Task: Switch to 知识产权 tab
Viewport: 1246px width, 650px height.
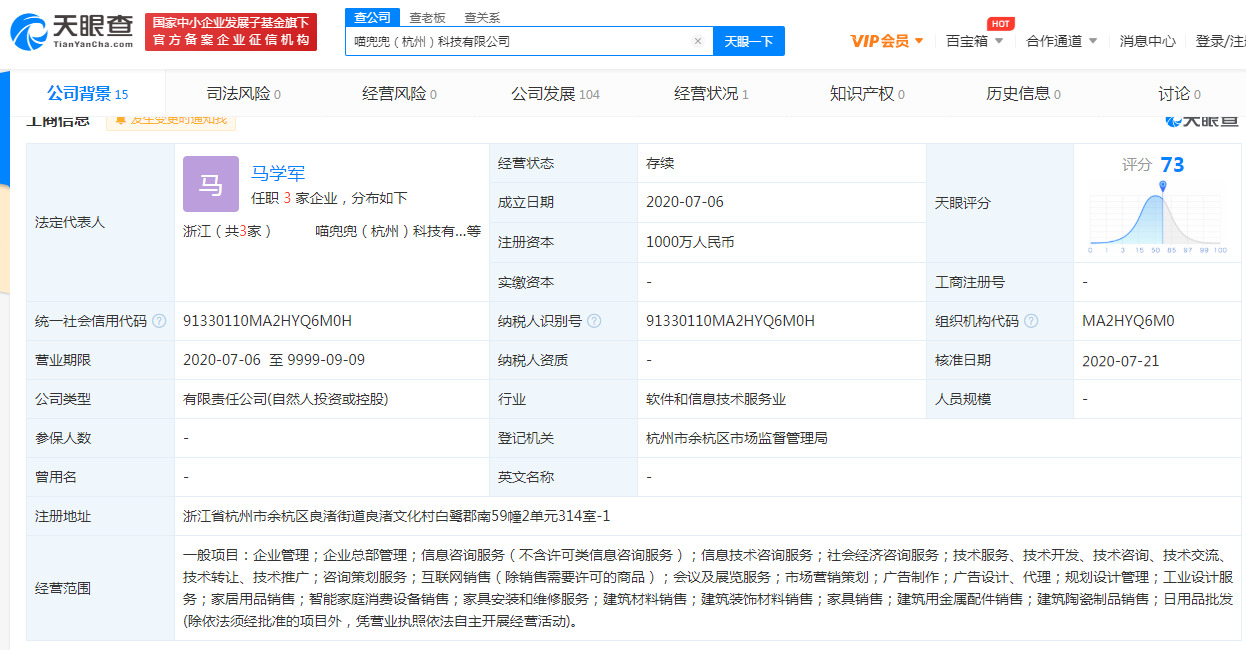Action: tap(867, 94)
